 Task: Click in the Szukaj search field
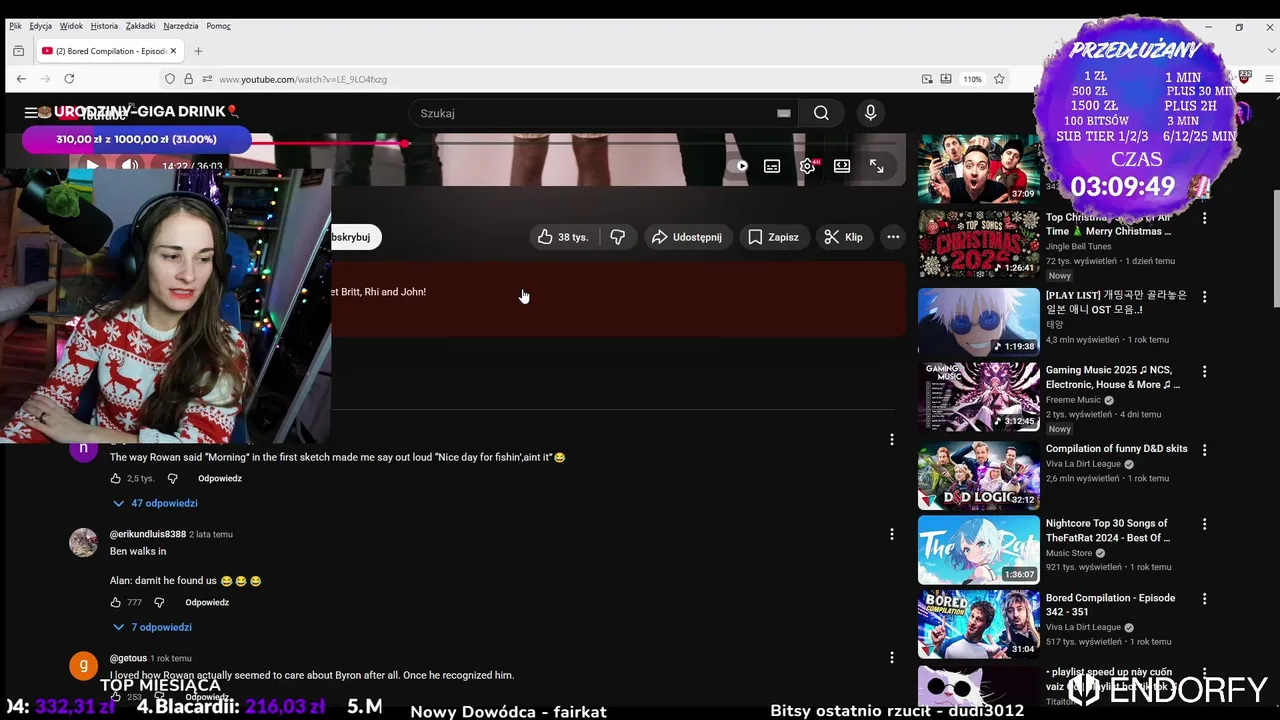click(x=595, y=113)
